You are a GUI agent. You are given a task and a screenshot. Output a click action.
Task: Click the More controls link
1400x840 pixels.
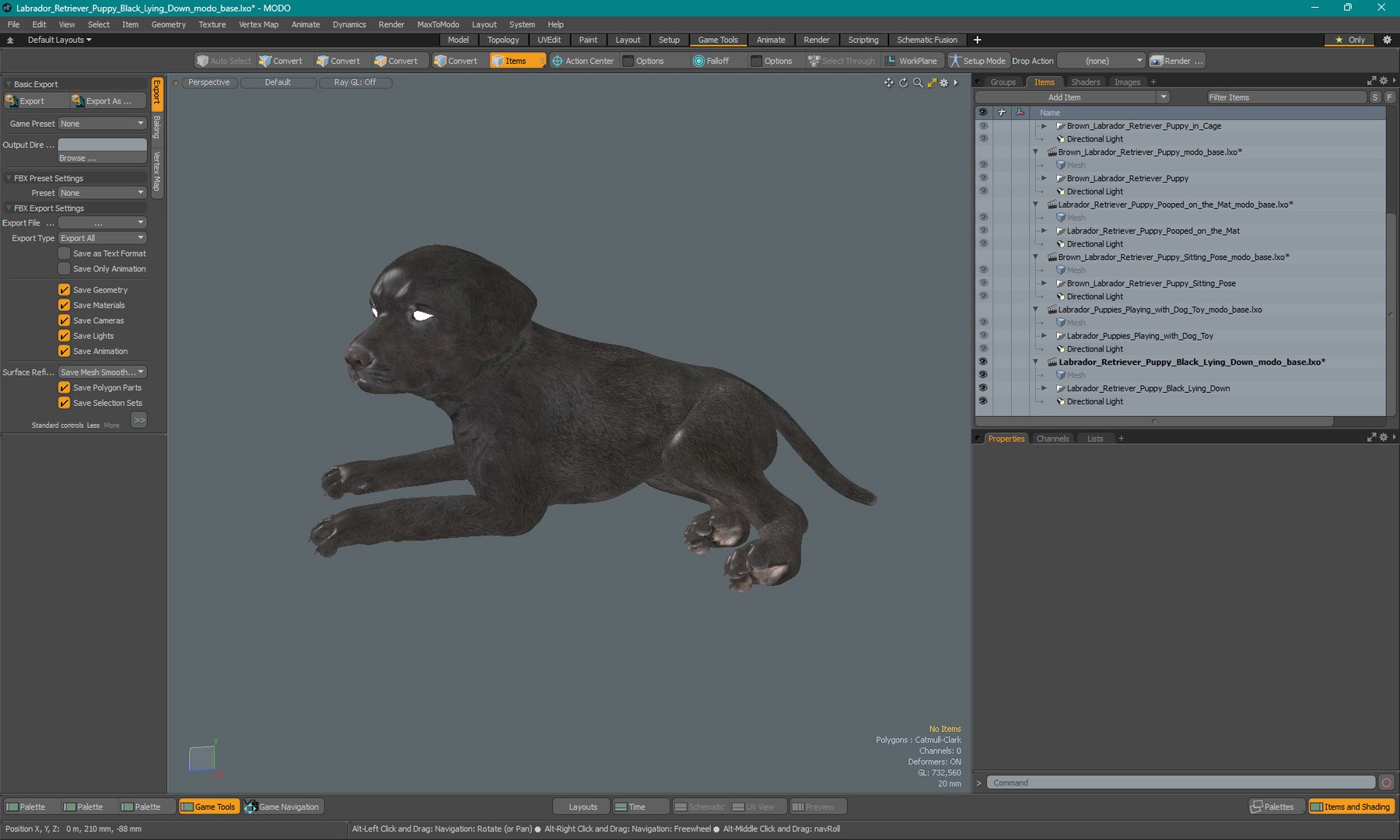111,425
